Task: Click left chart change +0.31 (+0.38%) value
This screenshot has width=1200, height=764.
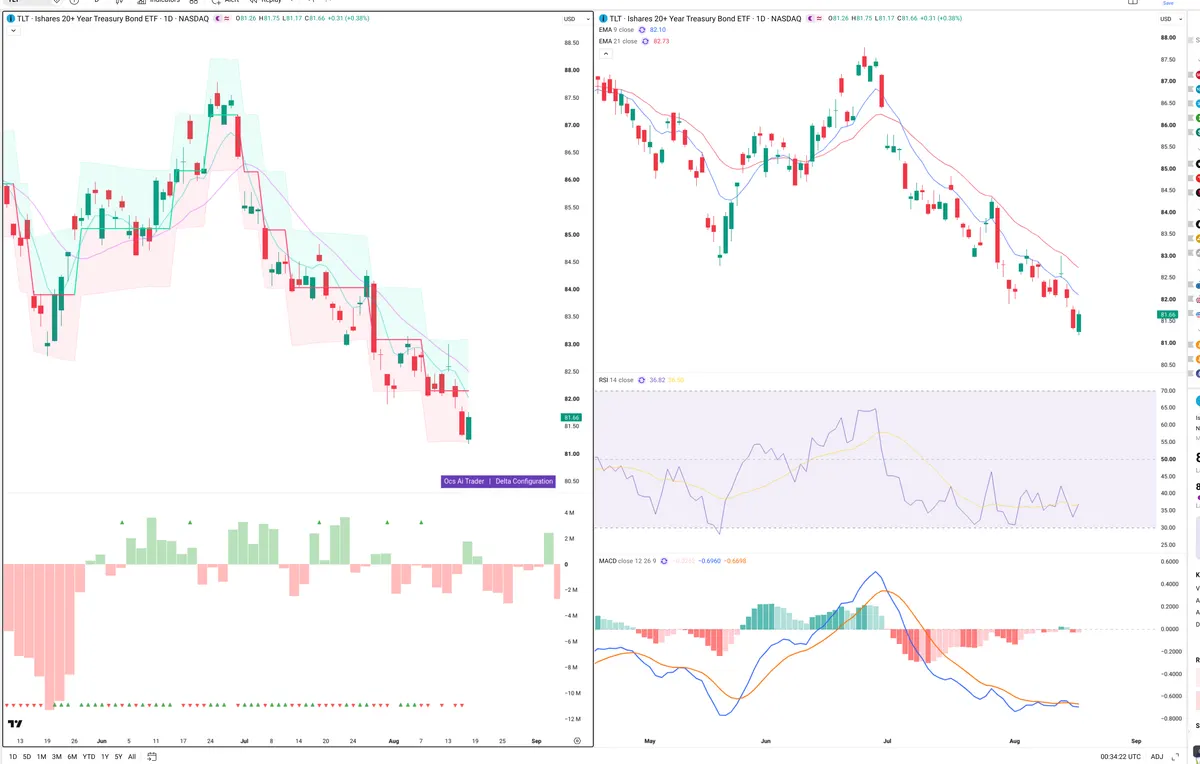Action: pos(348,18)
